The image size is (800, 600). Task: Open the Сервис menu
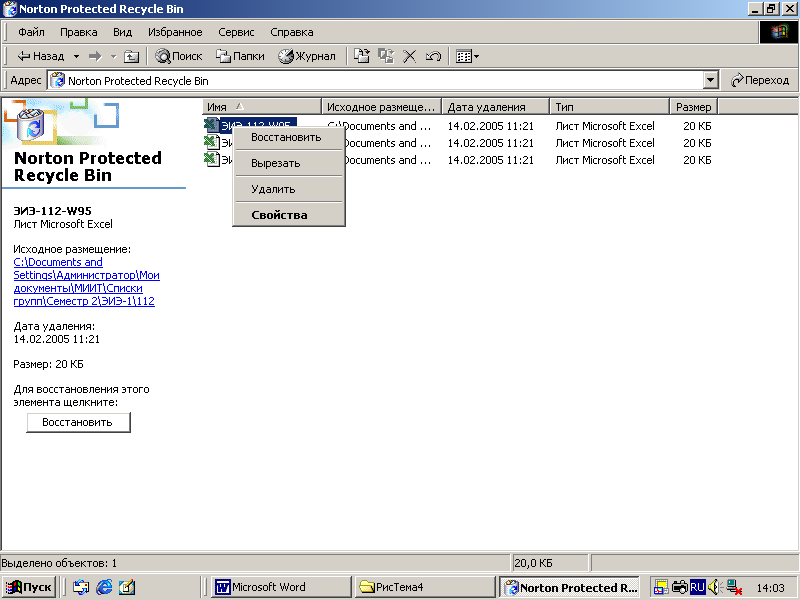(x=236, y=32)
